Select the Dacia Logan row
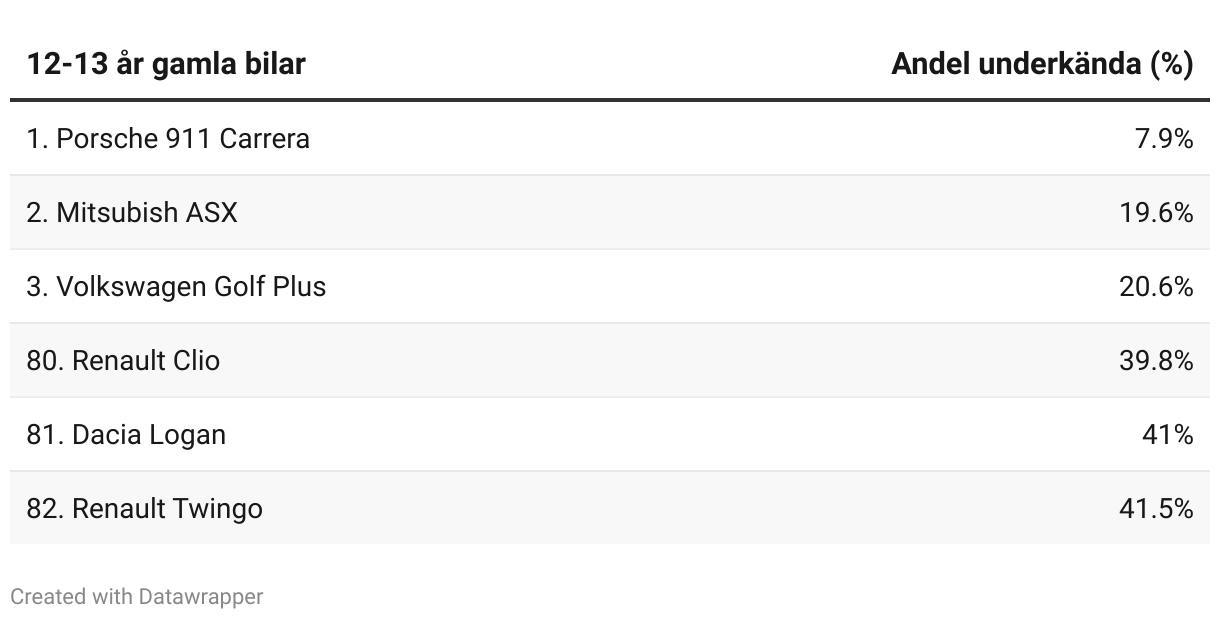This screenshot has height=620, width=1220. click(610, 434)
